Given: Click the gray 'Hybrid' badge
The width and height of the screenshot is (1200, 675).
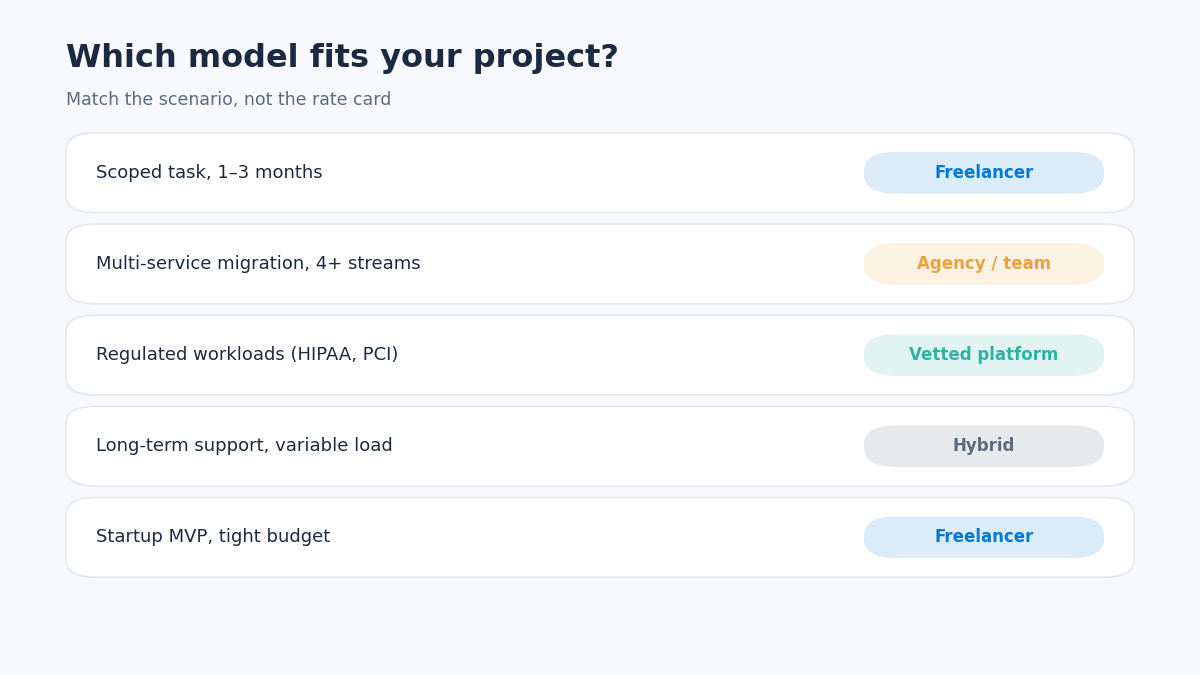Looking at the screenshot, I should point(984,446).
